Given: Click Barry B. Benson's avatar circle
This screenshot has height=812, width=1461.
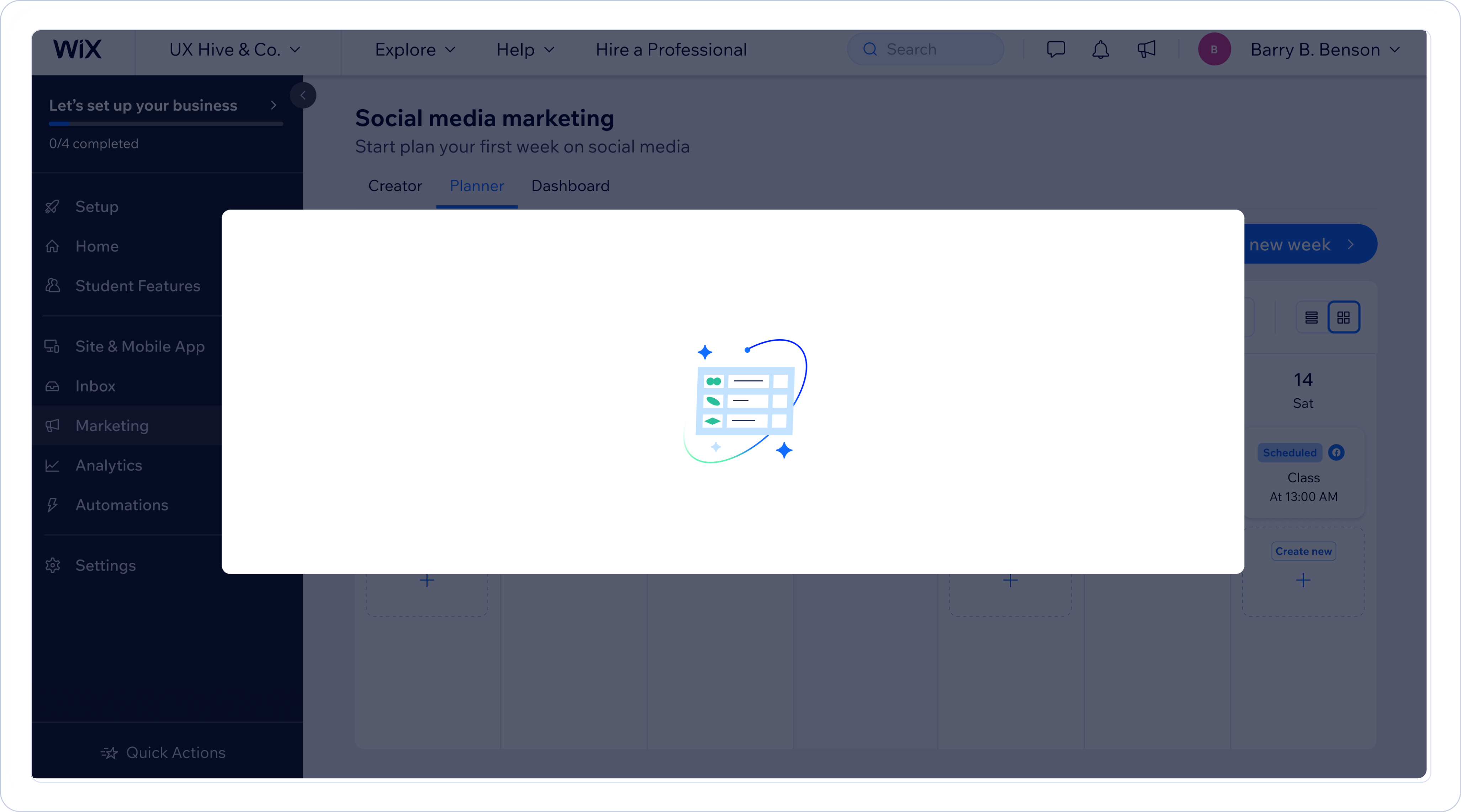Looking at the screenshot, I should click(1214, 49).
